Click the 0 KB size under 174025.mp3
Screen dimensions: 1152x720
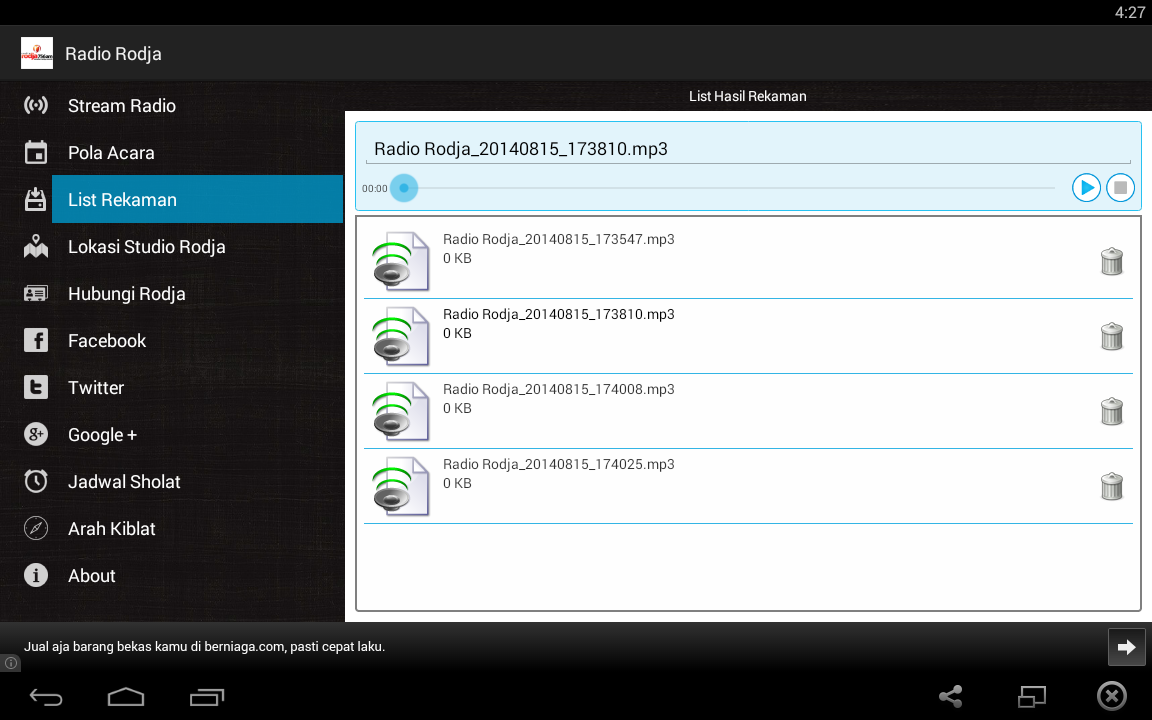click(457, 483)
